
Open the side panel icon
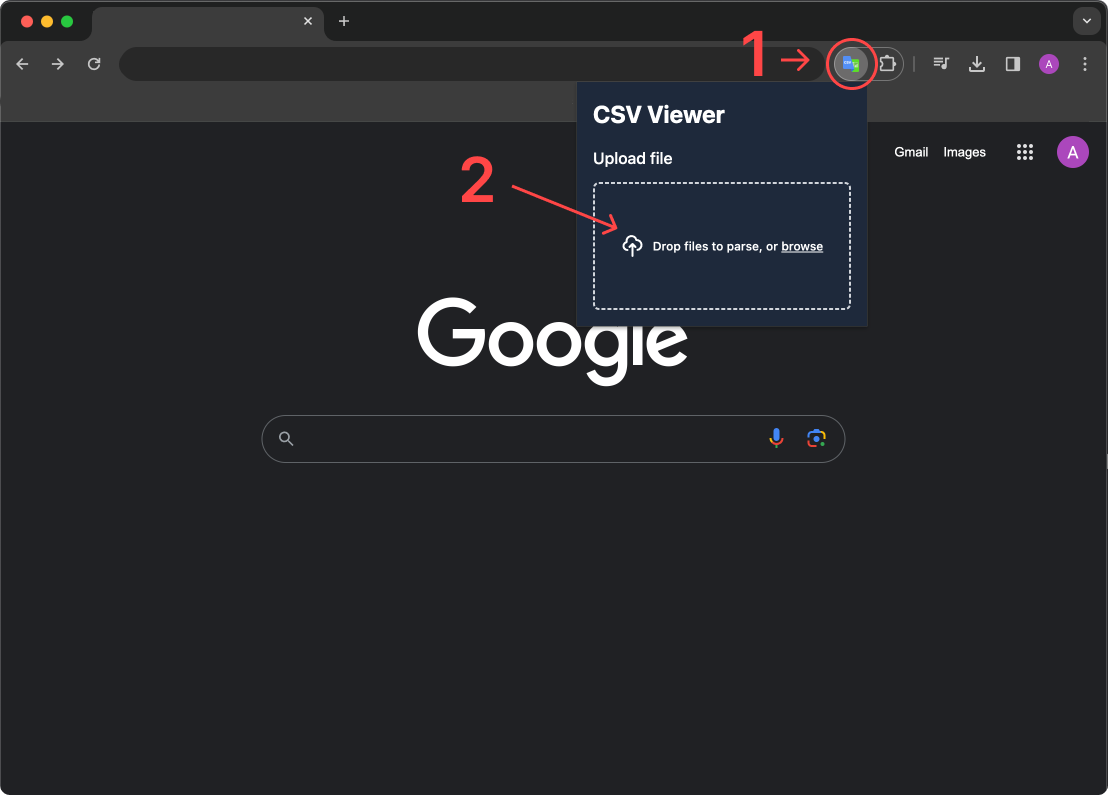[x=1012, y=63]
